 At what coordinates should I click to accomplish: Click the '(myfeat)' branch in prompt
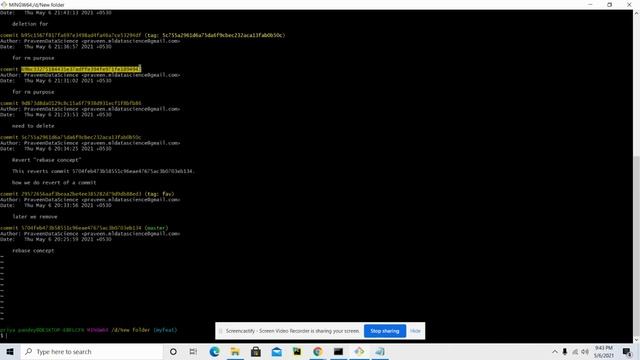[x=165, y=330]
